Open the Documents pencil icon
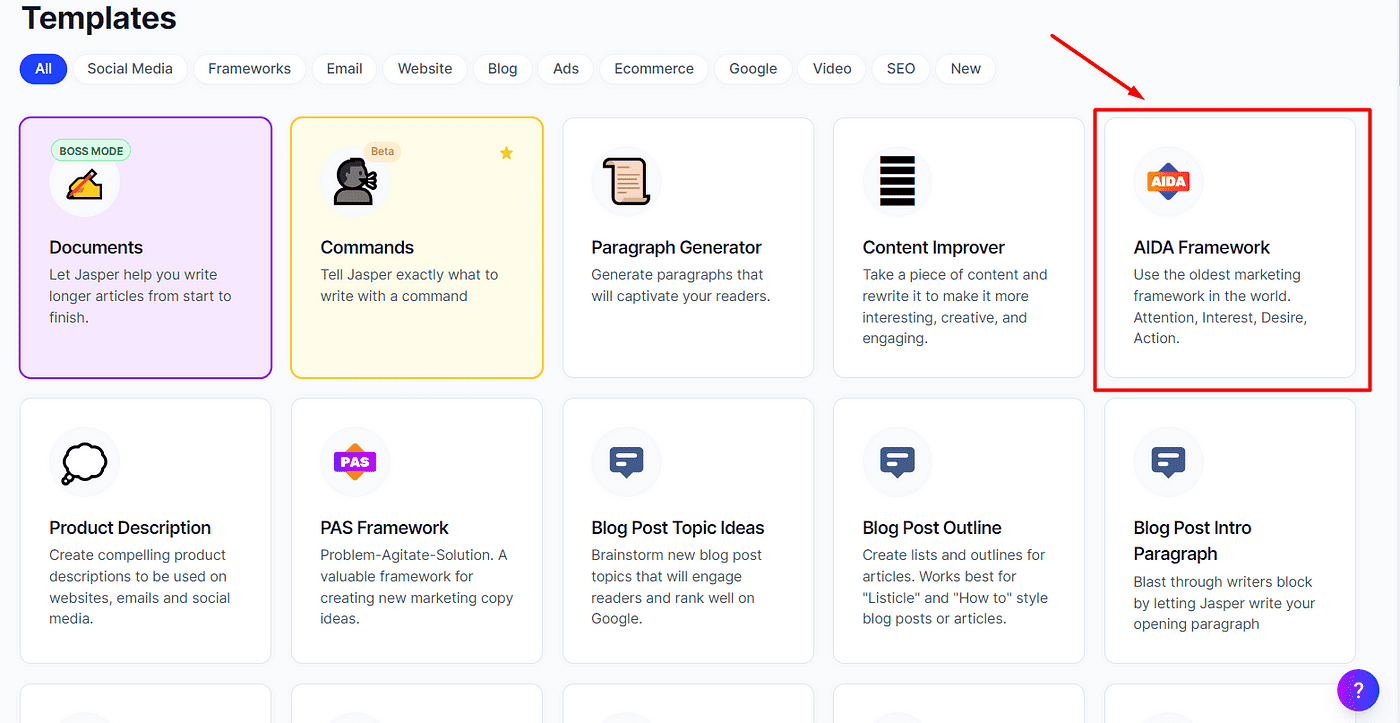The image size is (1400, 723). (x=84, y=183)
